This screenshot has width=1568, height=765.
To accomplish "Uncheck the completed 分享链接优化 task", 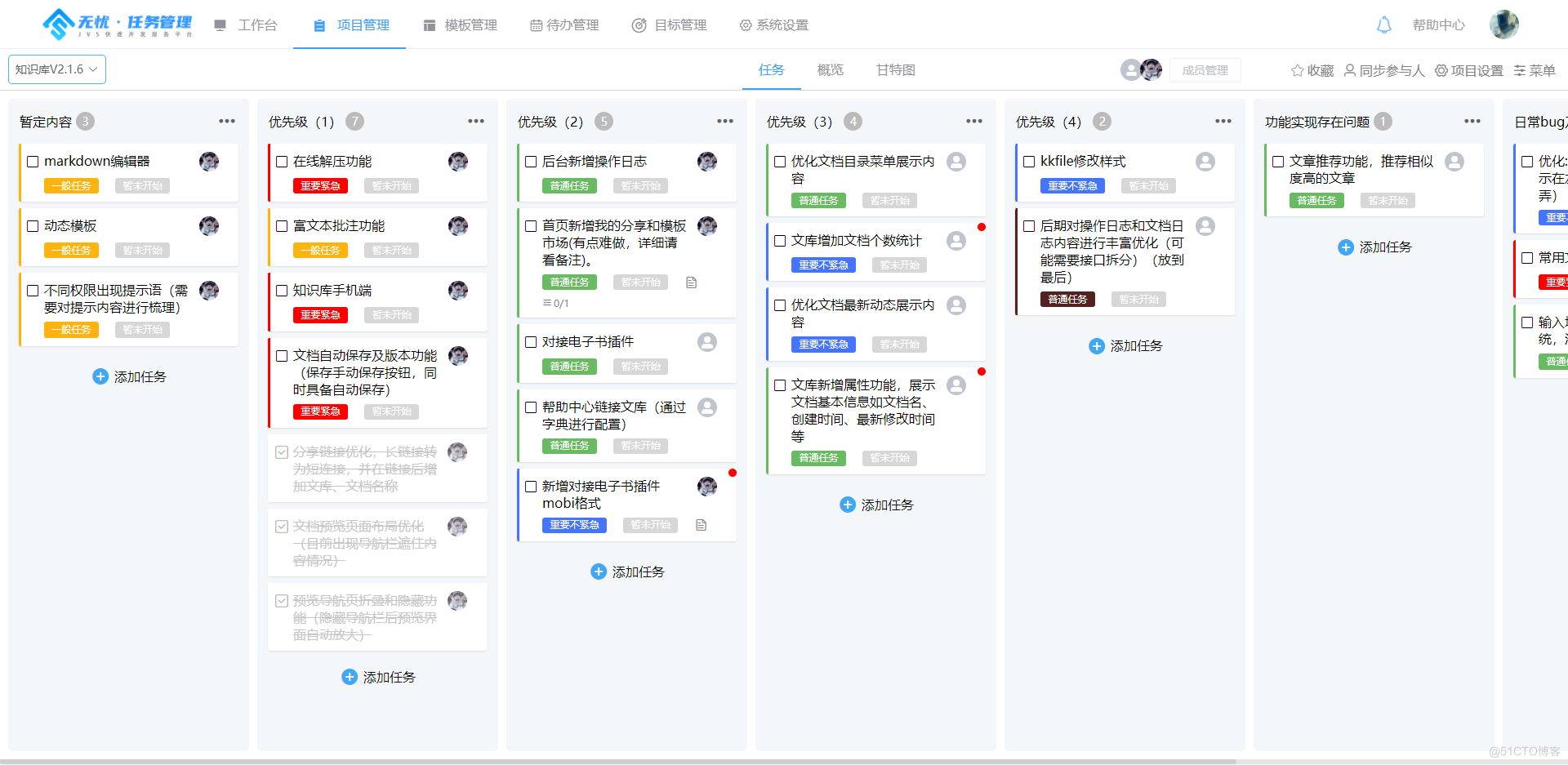I will [x=282, y=451].
